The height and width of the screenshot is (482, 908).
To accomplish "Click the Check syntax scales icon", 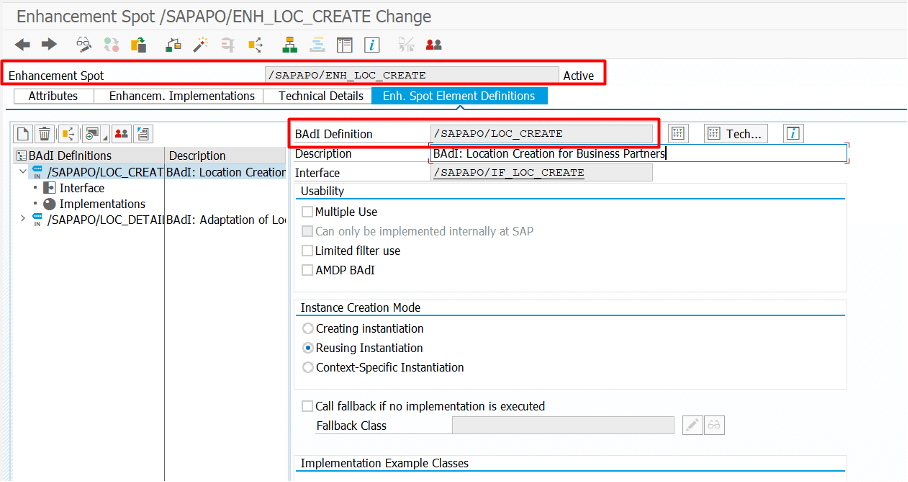I will point(173,45).
